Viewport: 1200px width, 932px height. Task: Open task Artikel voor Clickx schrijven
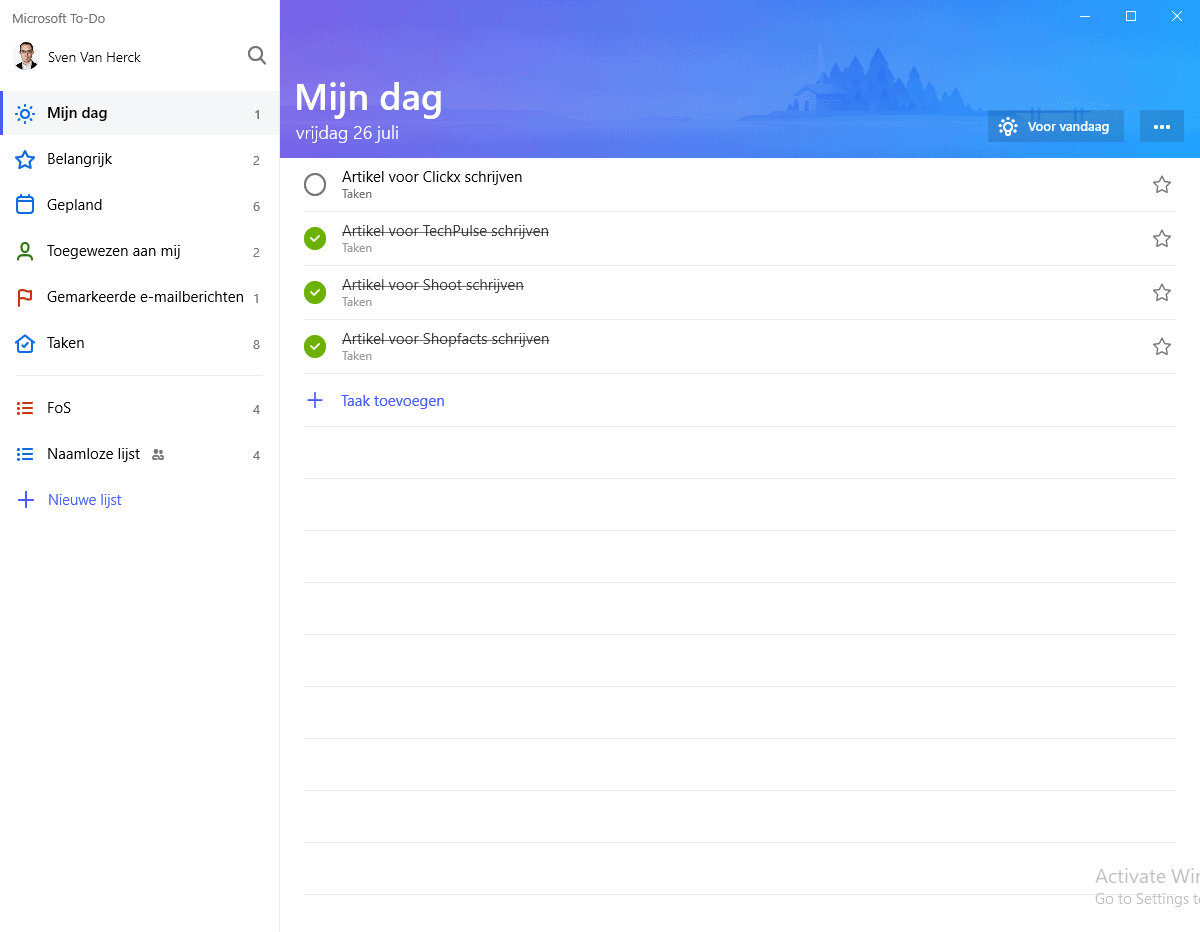[740, 185]
